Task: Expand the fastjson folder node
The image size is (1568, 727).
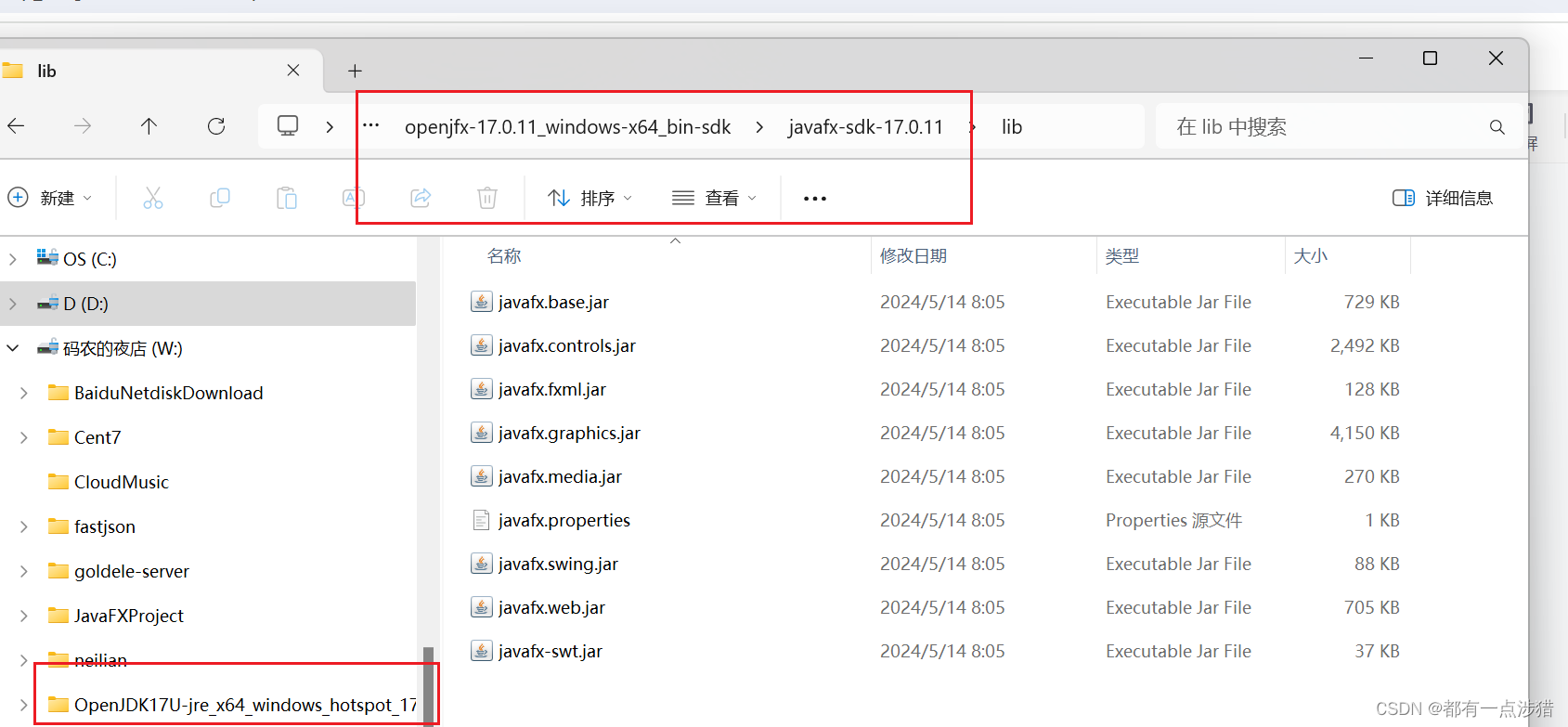Action: tap(24, 526)
